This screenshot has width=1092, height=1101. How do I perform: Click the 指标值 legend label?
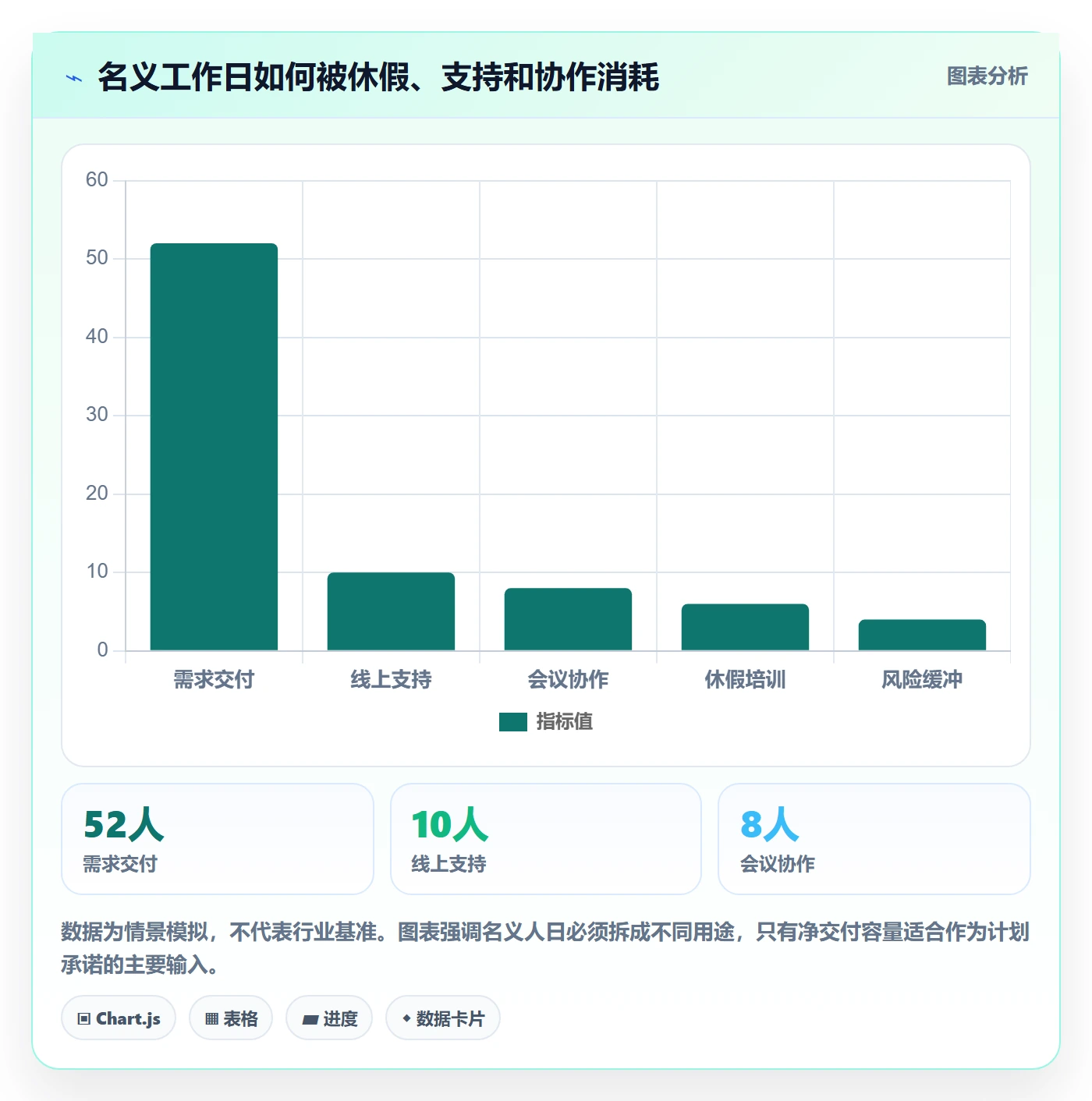tap(564, 722)
